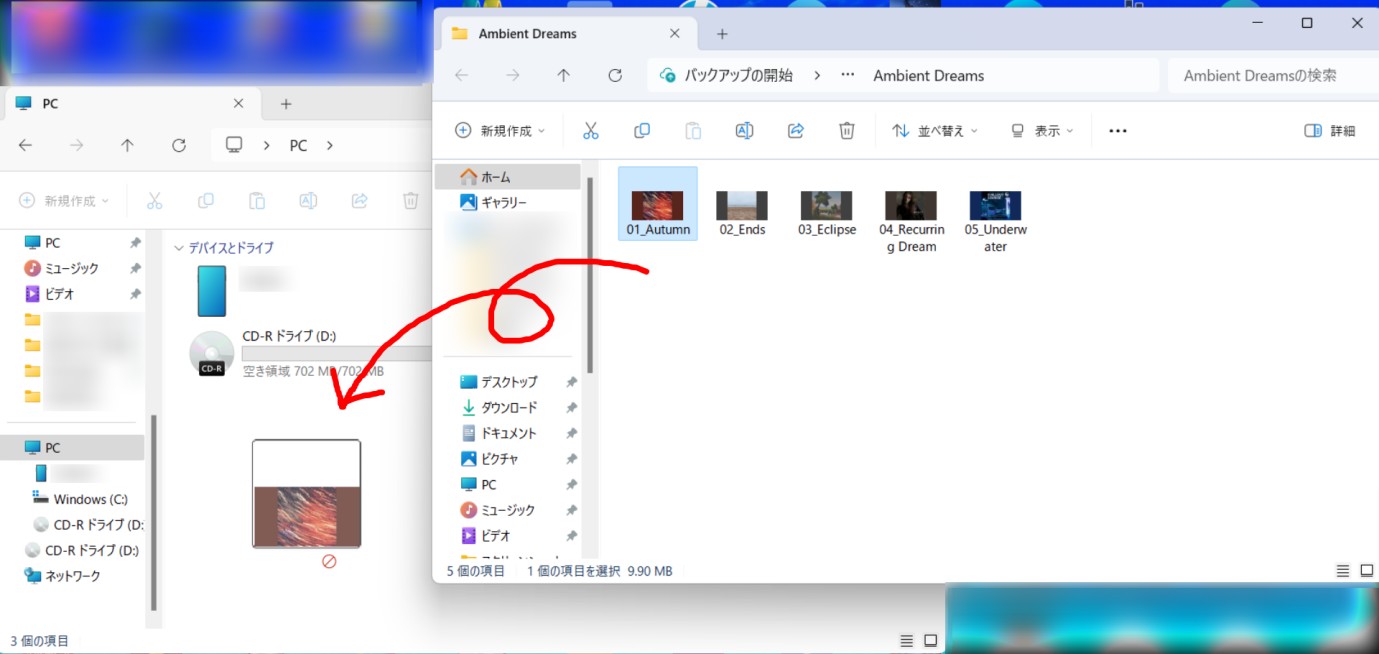Click the Rename icon in Ambient Dreams toolbar
This screenshot has width=1379, height=654.
point(744,131)
